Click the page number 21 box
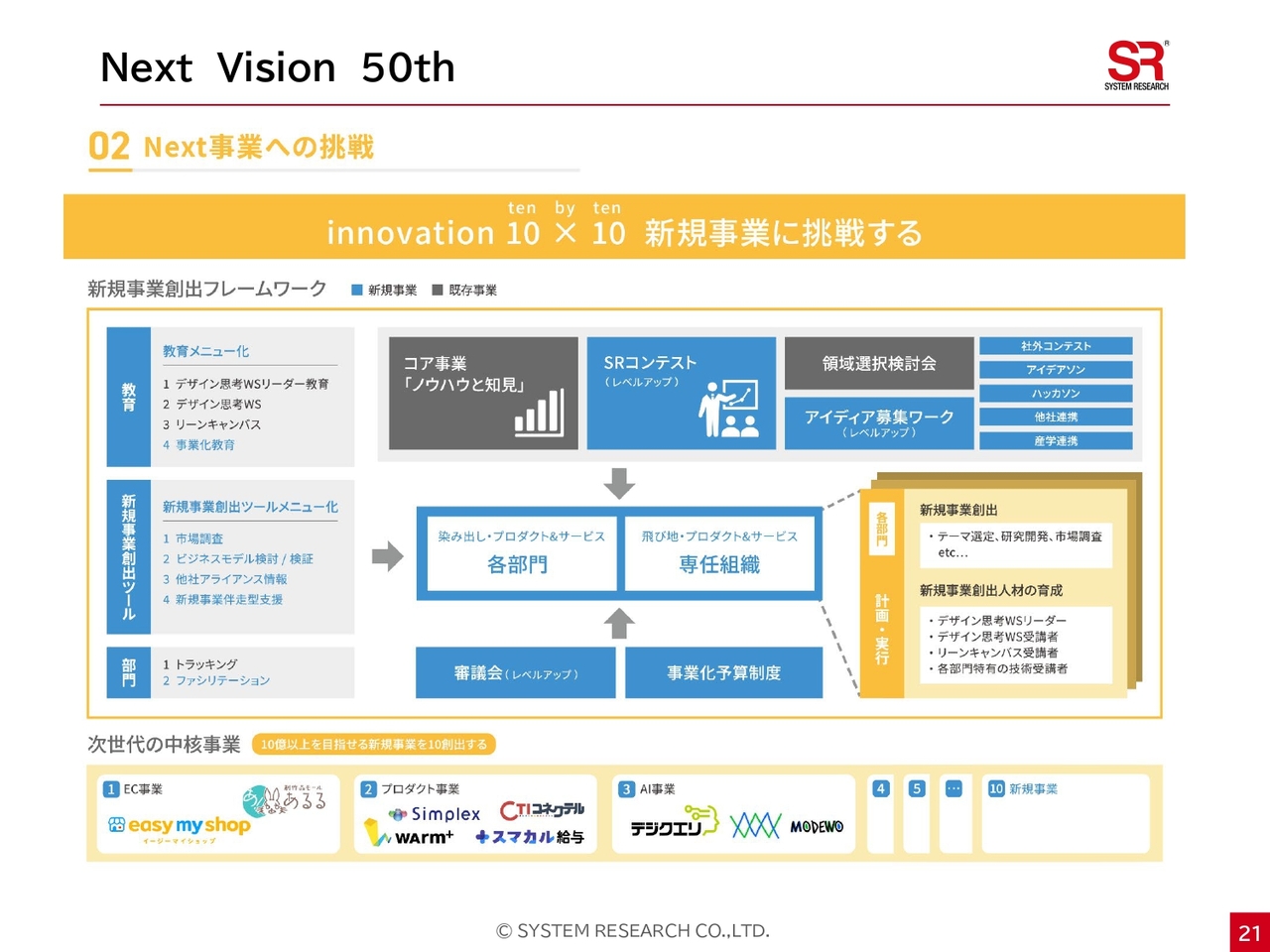This screenshot has height=952, width=1270. click(1249, 932)
